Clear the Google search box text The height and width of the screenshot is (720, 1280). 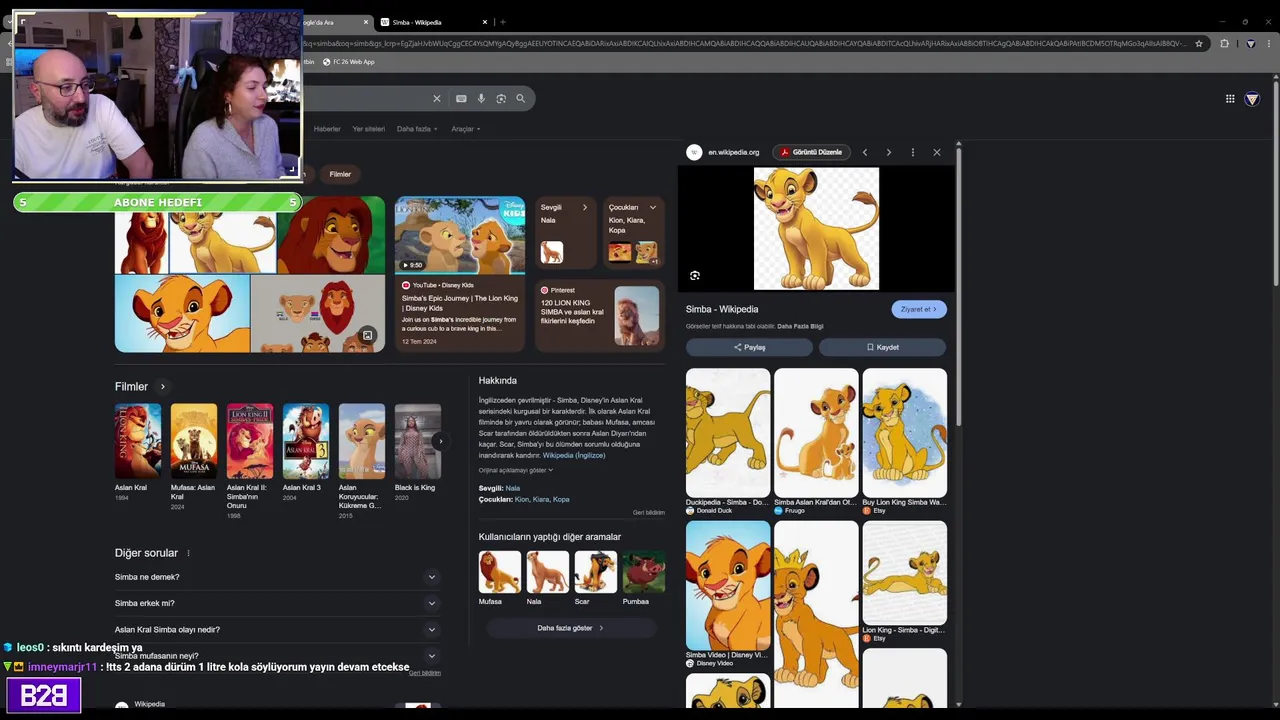tap(436, 98)
